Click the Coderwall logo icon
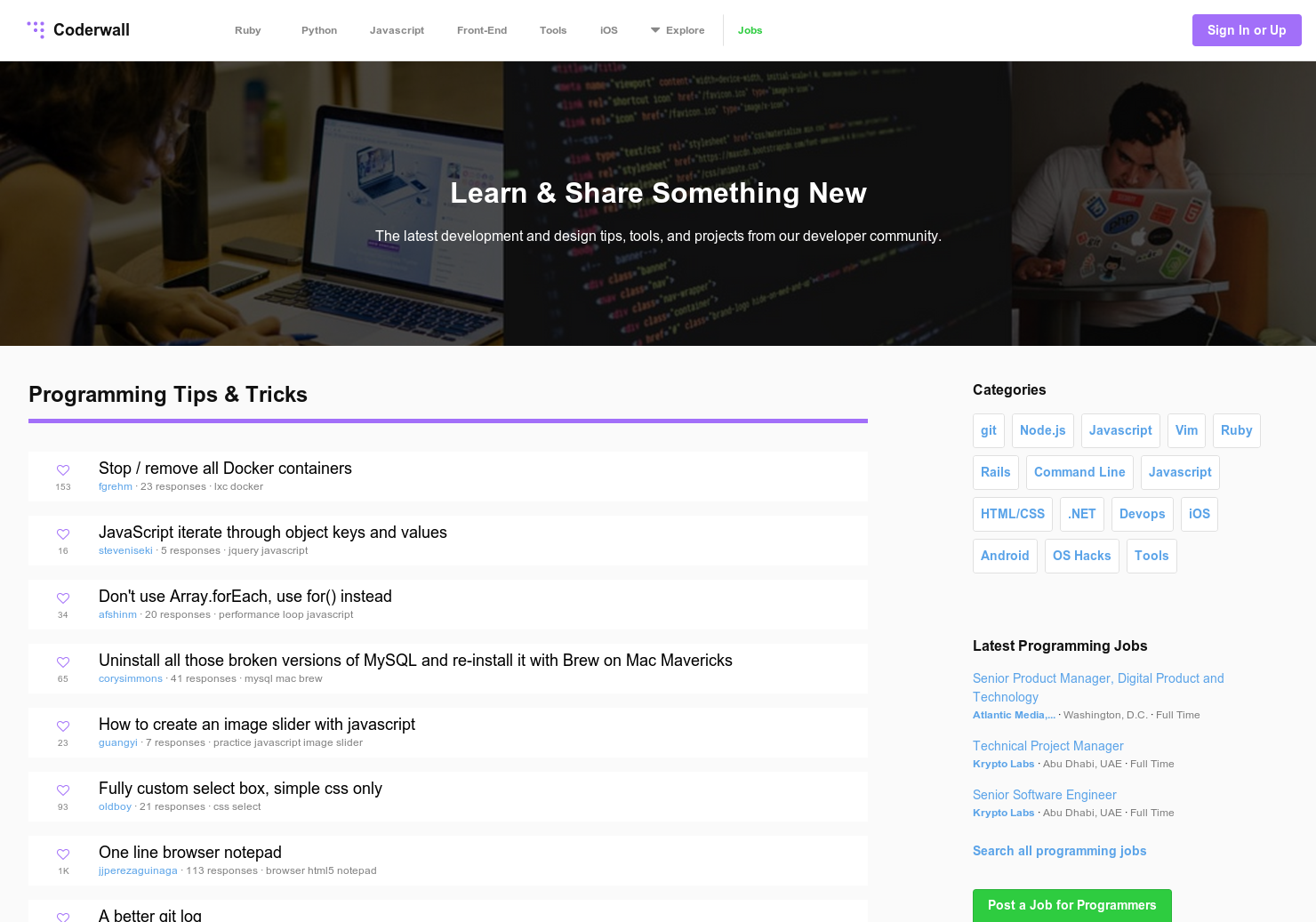The width and height of the screenshot is (1316, 922). tap(36, 29)
